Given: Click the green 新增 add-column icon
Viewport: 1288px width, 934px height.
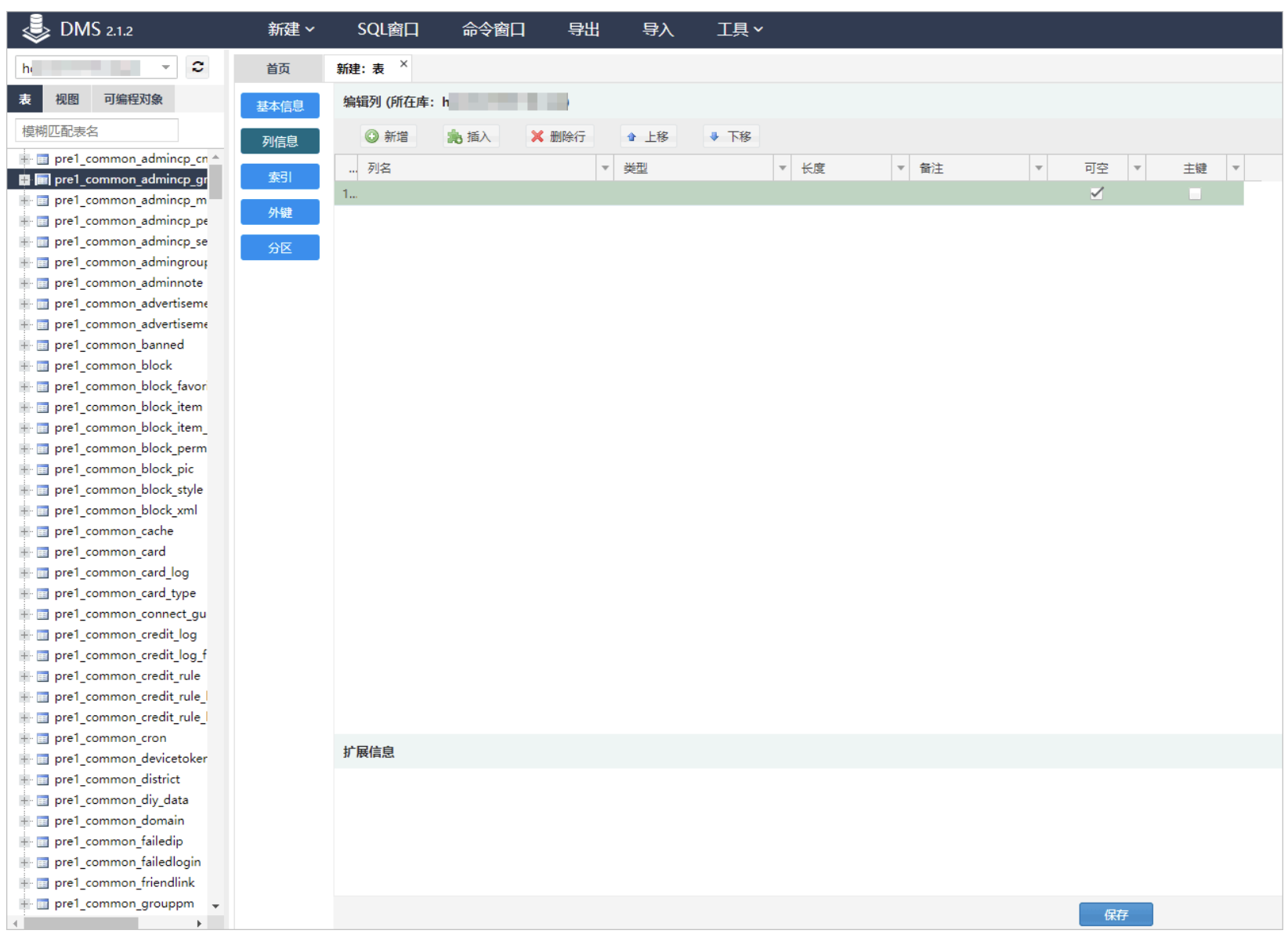Looking at the screenshot, I should (x=372, y=136).
